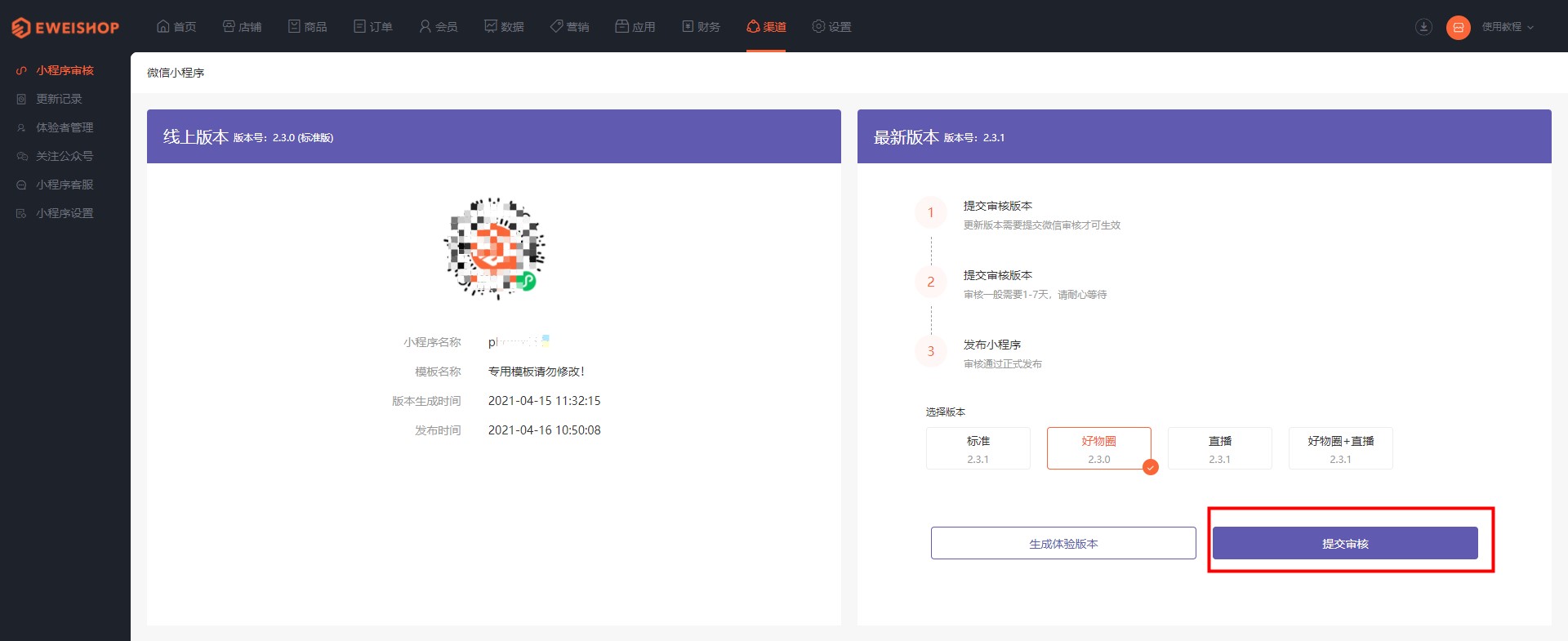Open 小程序设置 in the sidebar
Viewport: 1568px width, 641px height.
tap(65, 213)
